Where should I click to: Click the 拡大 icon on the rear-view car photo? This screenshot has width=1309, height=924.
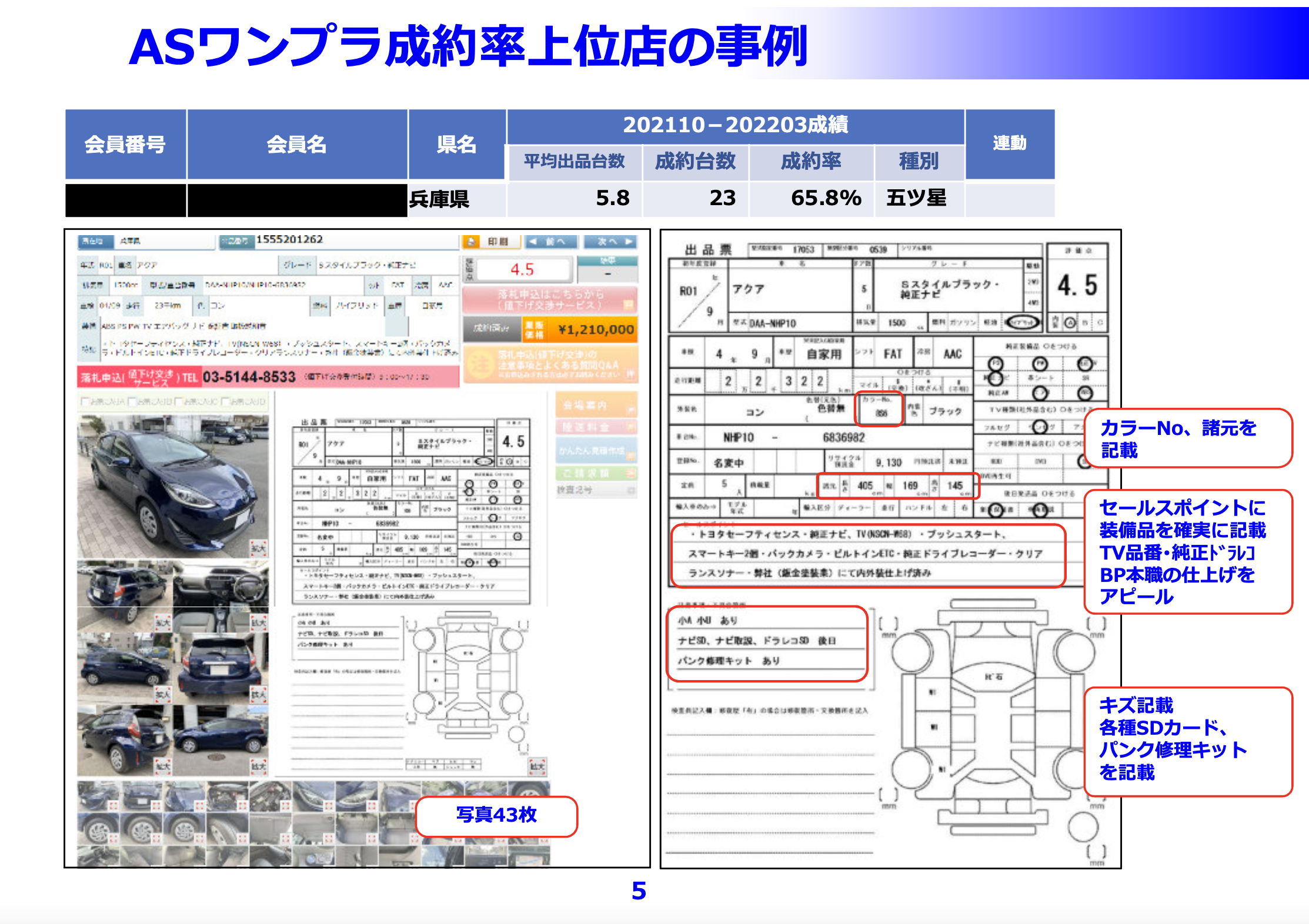[258, 694]
